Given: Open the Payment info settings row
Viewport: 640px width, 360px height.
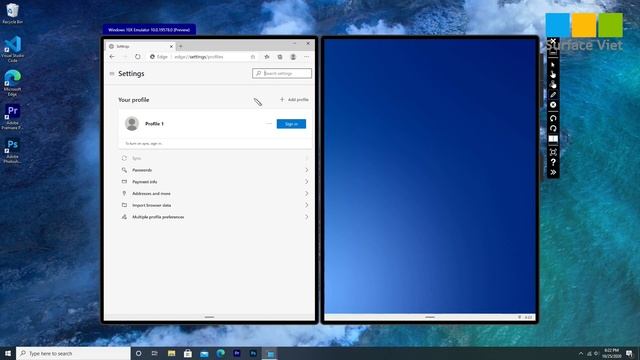Looking at the screenshot, I should [x=215, y=182].
